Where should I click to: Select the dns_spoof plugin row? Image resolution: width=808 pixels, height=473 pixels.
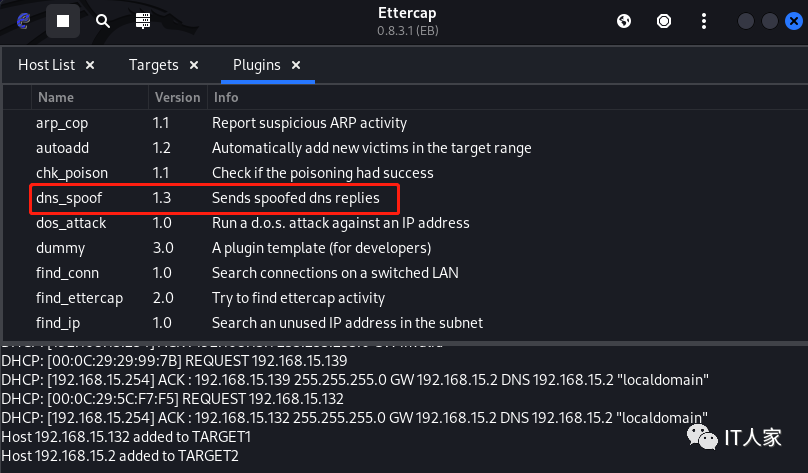[70, 198]
